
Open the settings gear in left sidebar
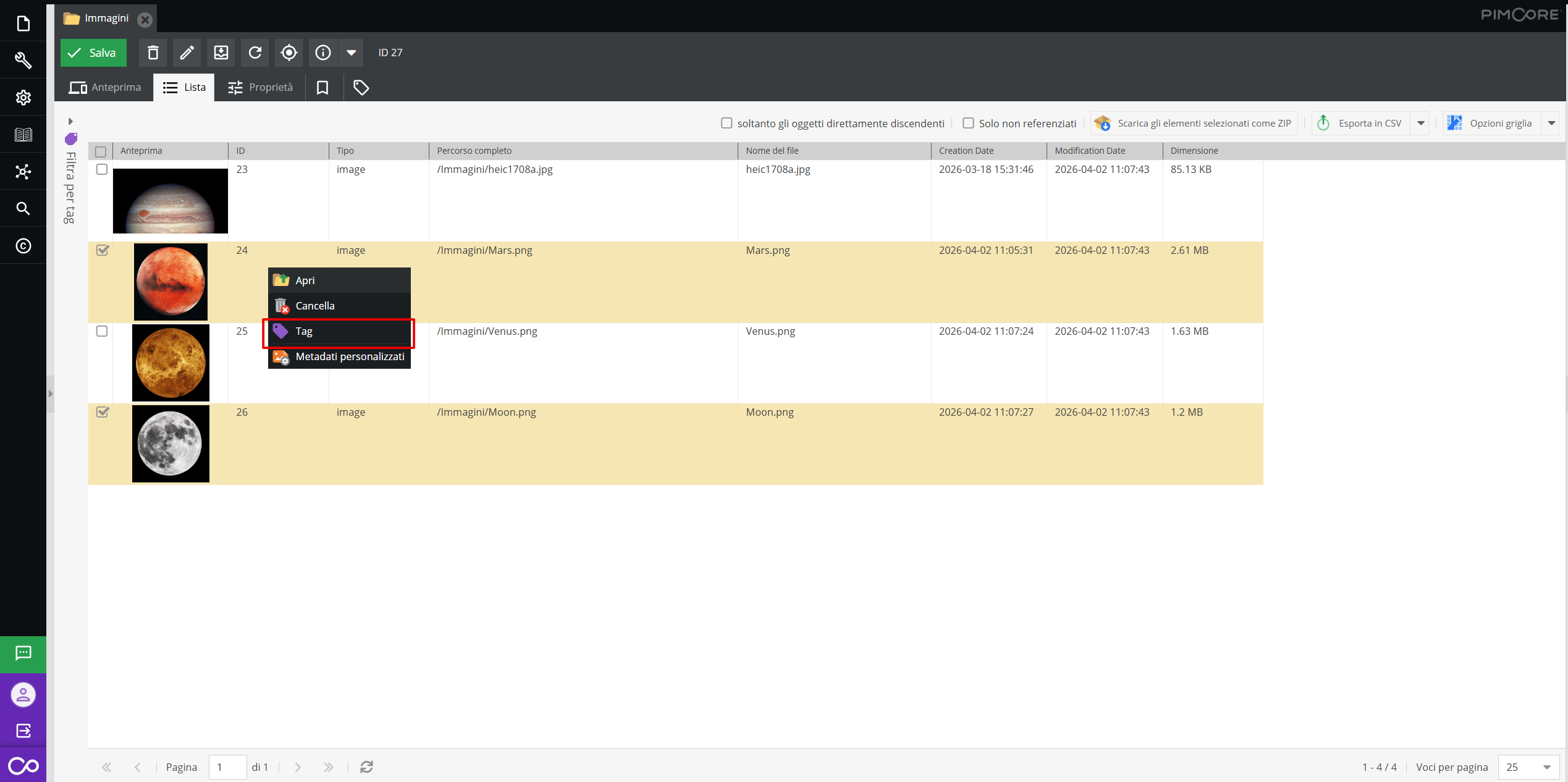click(23, 97)
